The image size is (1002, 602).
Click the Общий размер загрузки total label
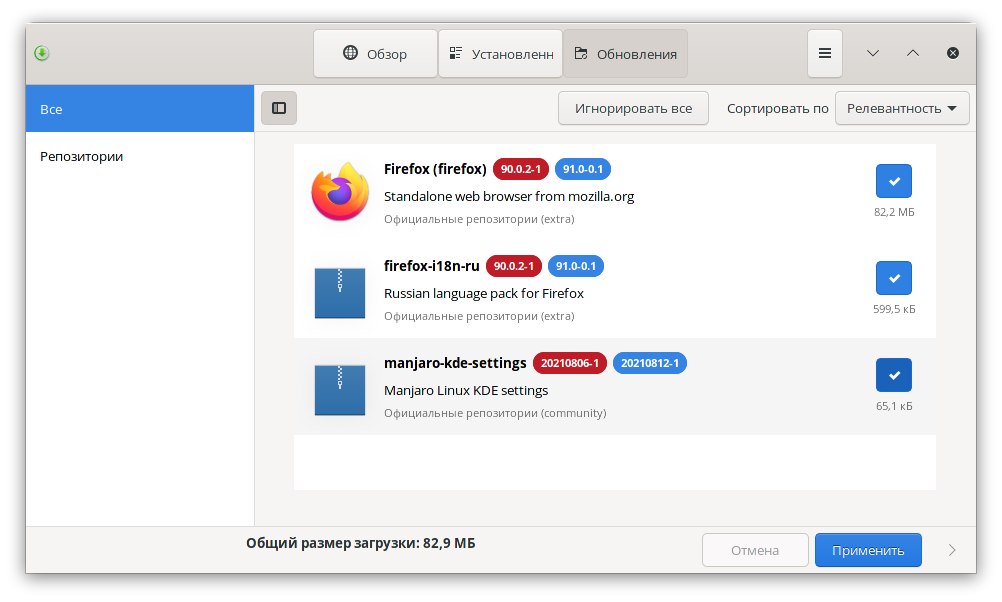click(360, 543)
